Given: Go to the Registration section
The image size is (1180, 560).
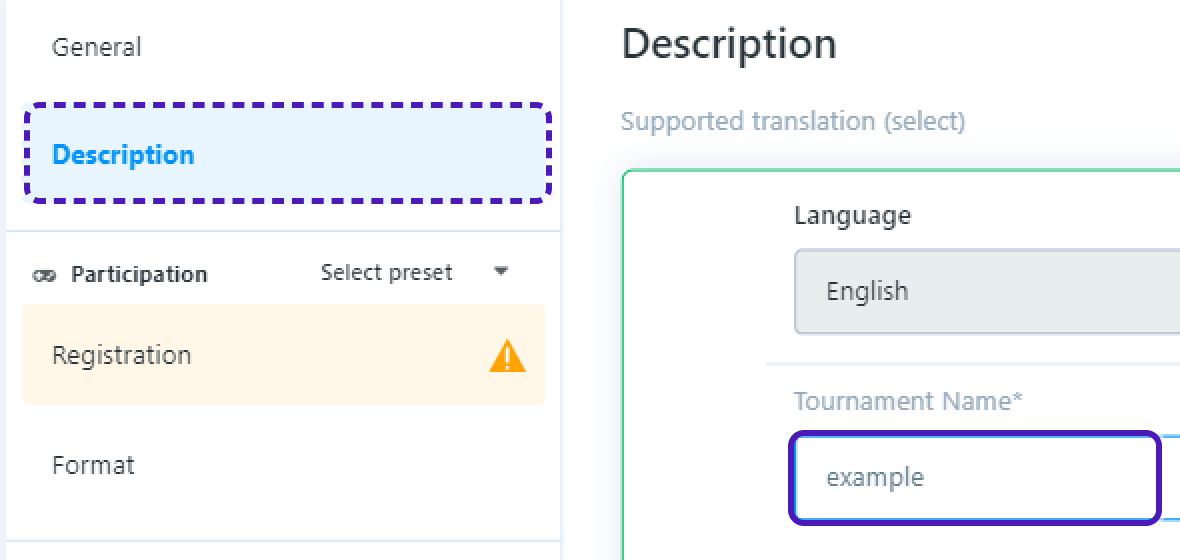Looking at the screenshot, I should pos(122,355).
